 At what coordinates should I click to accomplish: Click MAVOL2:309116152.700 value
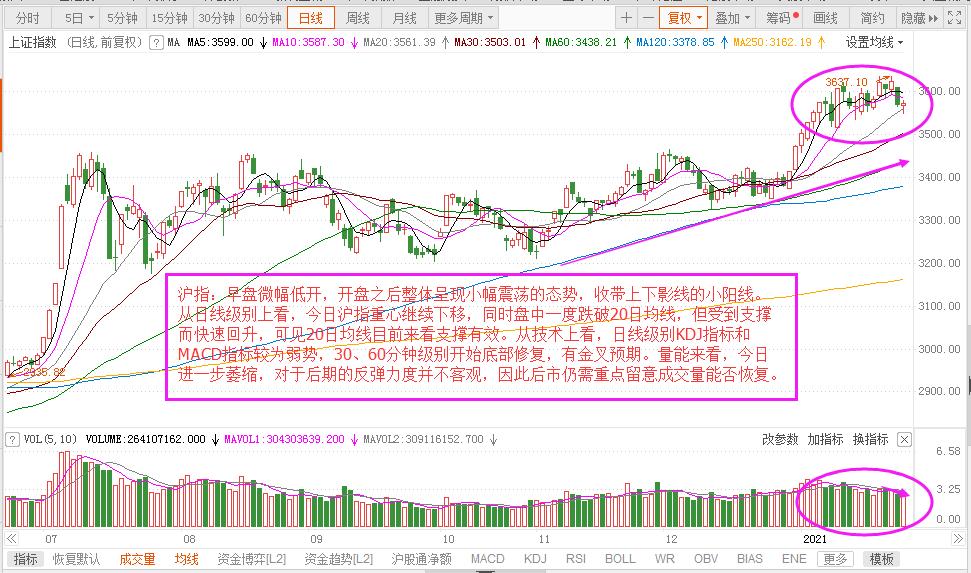424,439
